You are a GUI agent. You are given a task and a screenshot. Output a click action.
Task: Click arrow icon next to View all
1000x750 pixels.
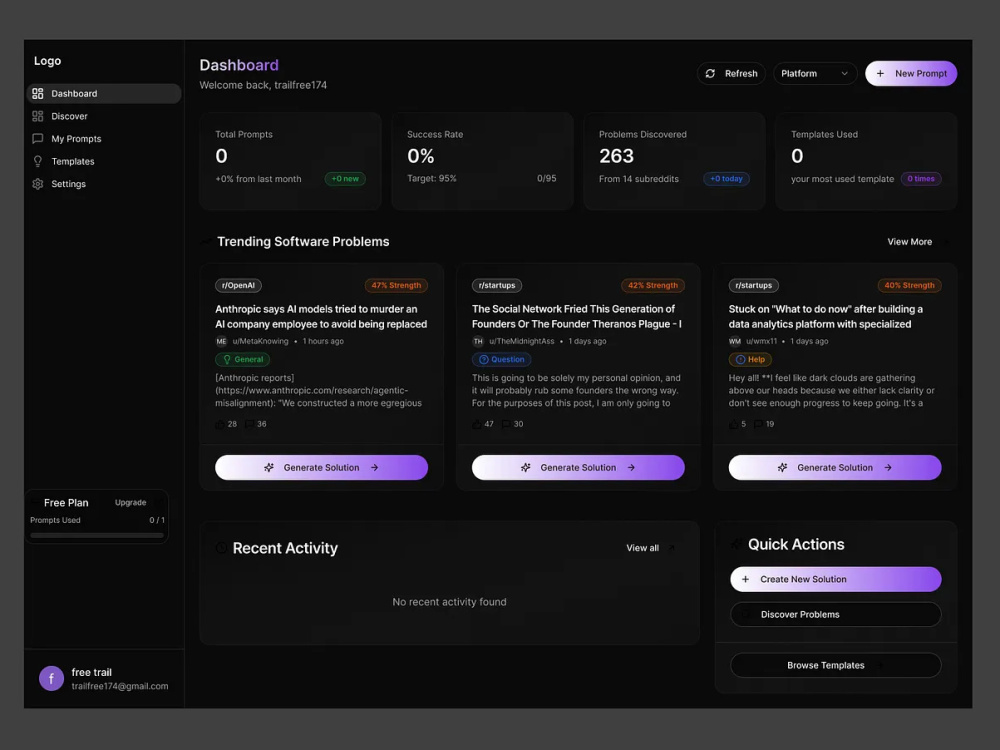pyautogui.click(x=671, y=548)
